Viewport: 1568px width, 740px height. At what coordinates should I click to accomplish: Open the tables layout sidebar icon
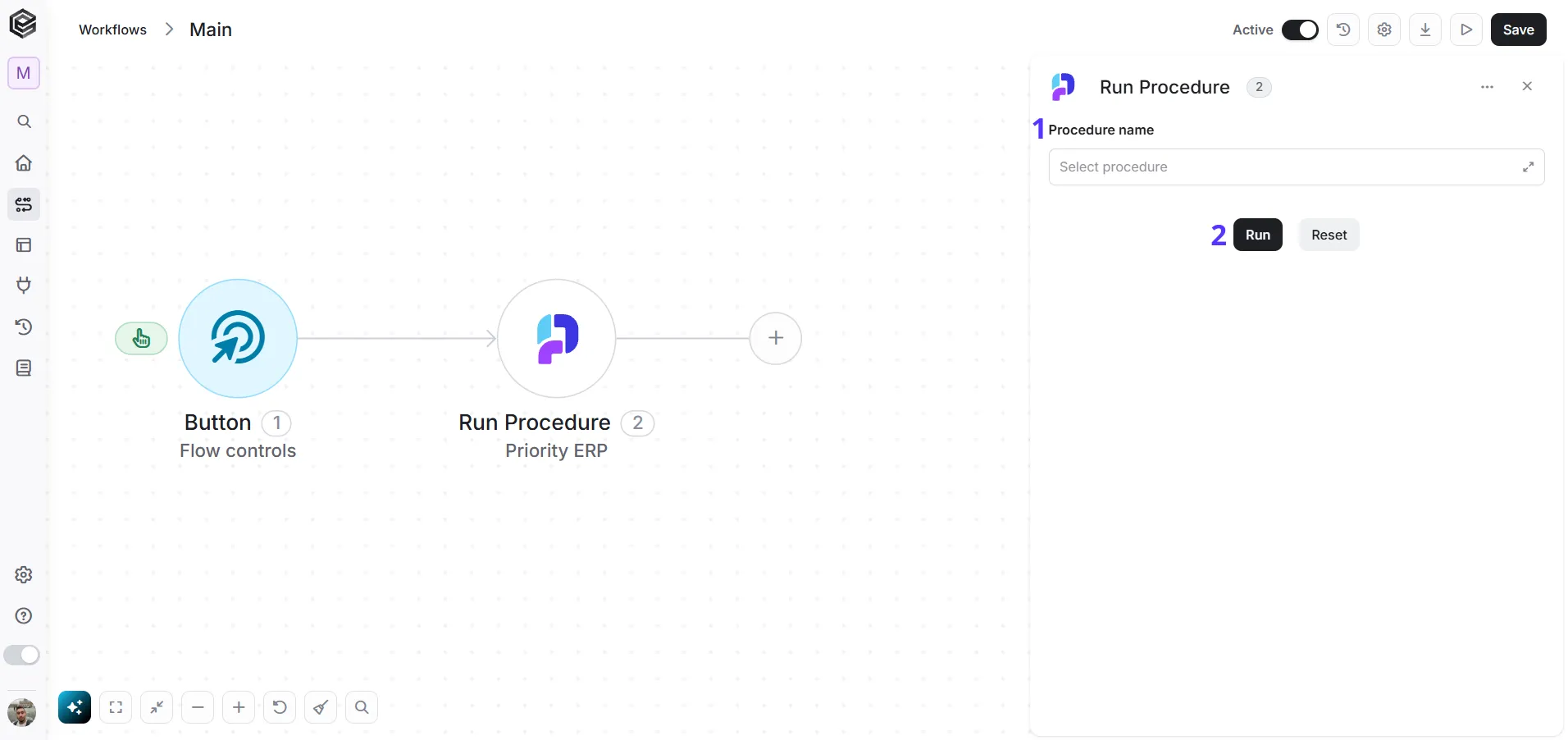tap(24, 244)
